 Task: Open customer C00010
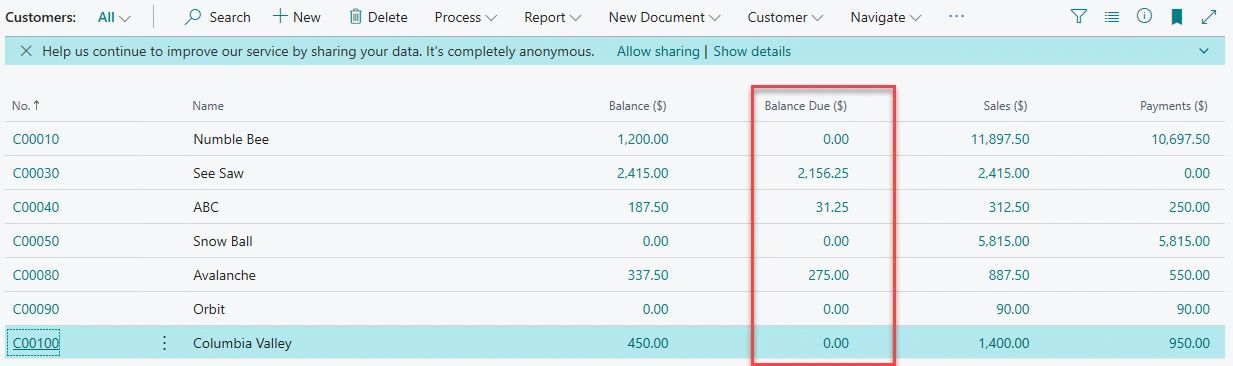coord(36,139)
